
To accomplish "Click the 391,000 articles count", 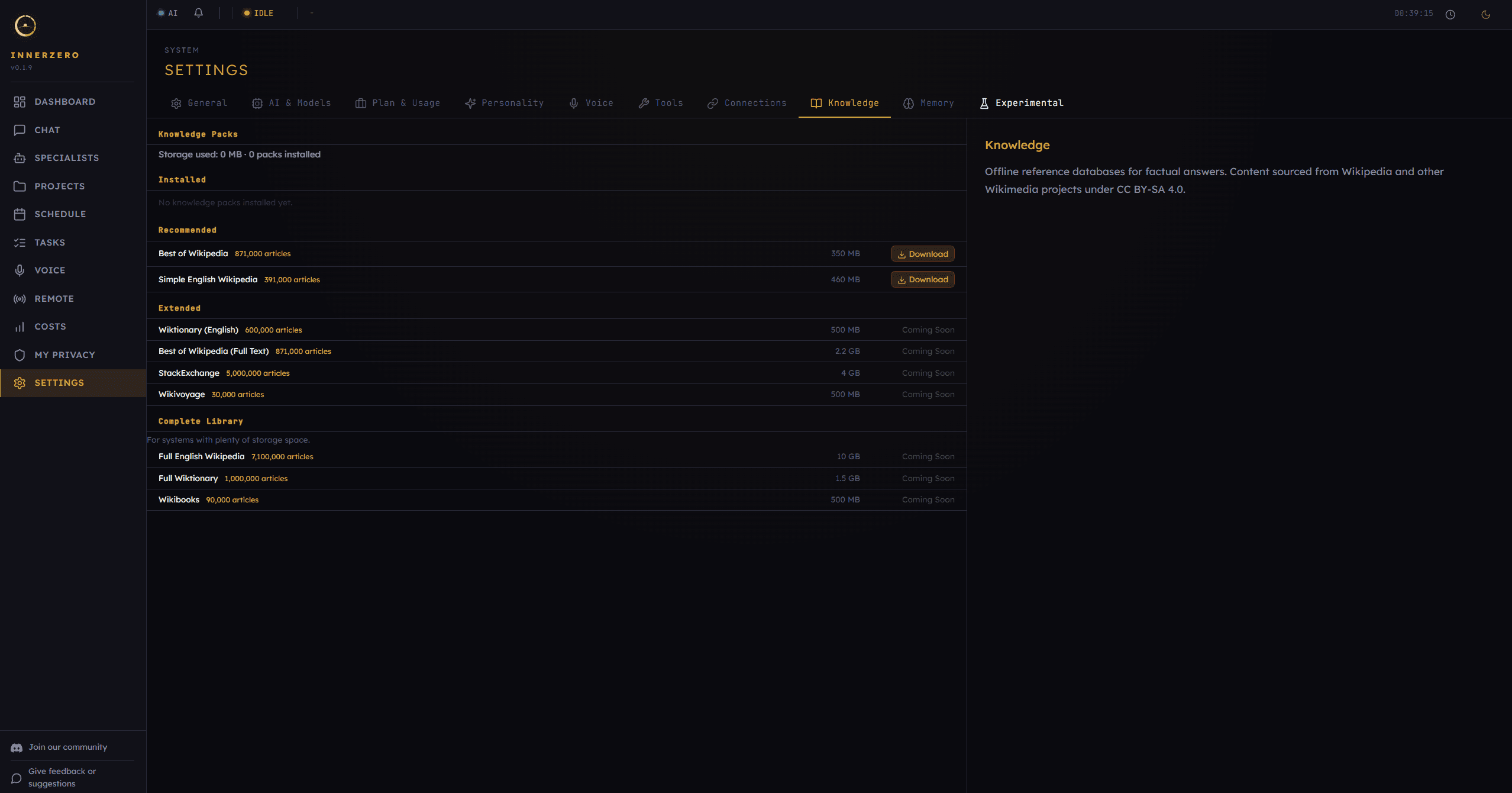I will pyautogui.click(x=292, y=279).
